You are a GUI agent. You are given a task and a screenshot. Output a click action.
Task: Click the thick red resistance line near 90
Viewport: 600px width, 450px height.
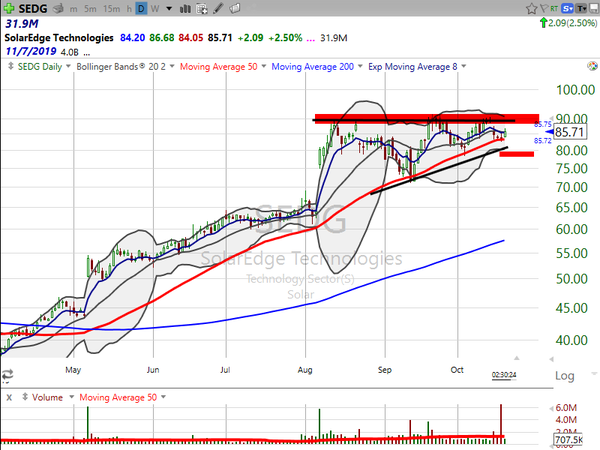(427, 119)
